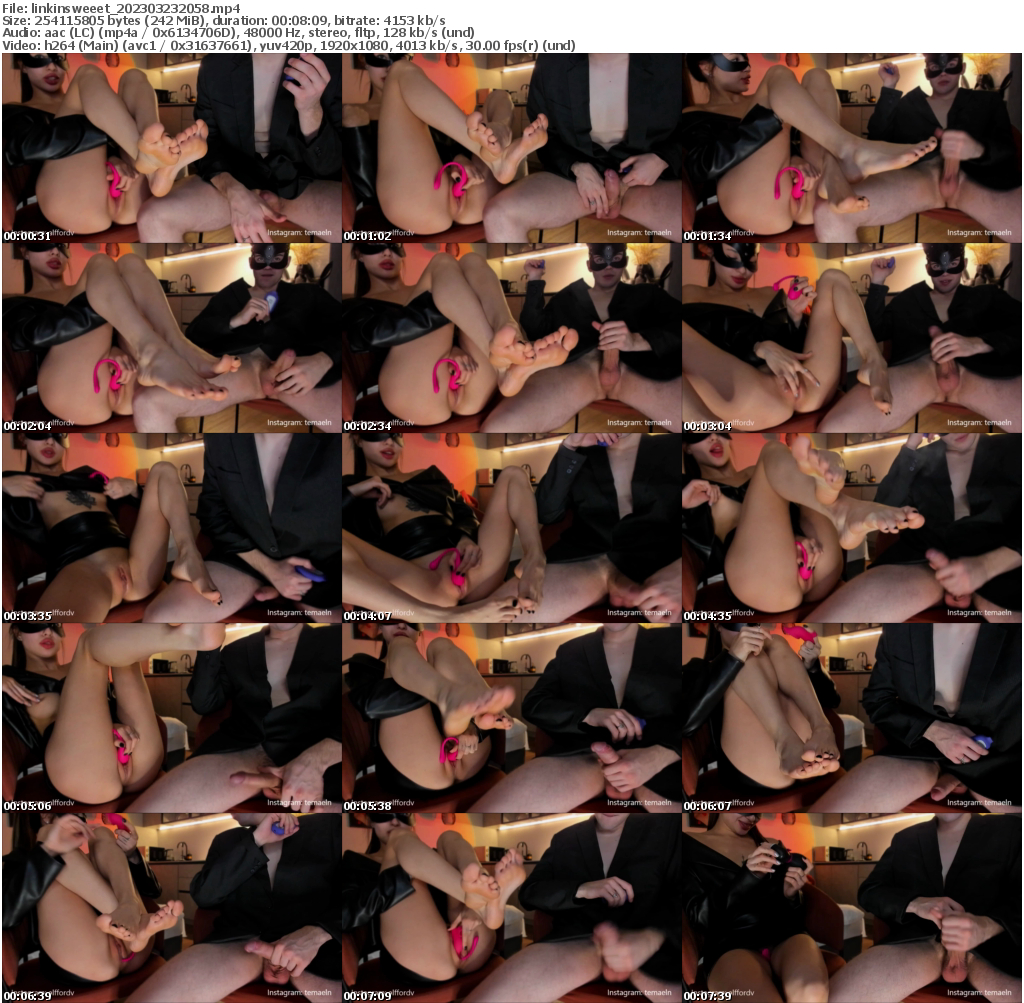Click the Instagram: temaeln watermark text
This screenshot has height=1003, width=1024.
pos(299,232)
